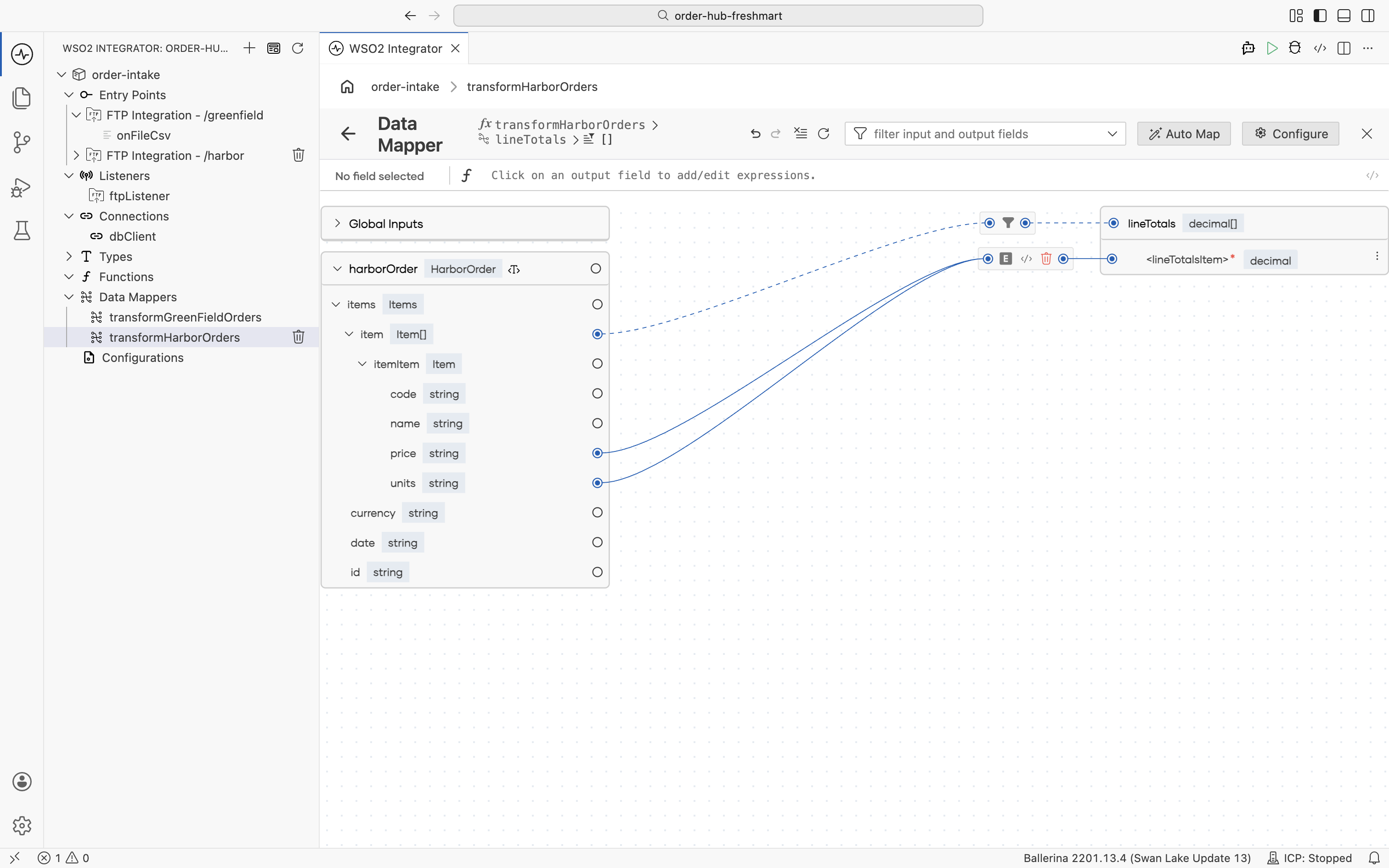Click the WSO2 Integrator activity bar icon
The image size is (1389, 868).
click(x=22, y=54)
